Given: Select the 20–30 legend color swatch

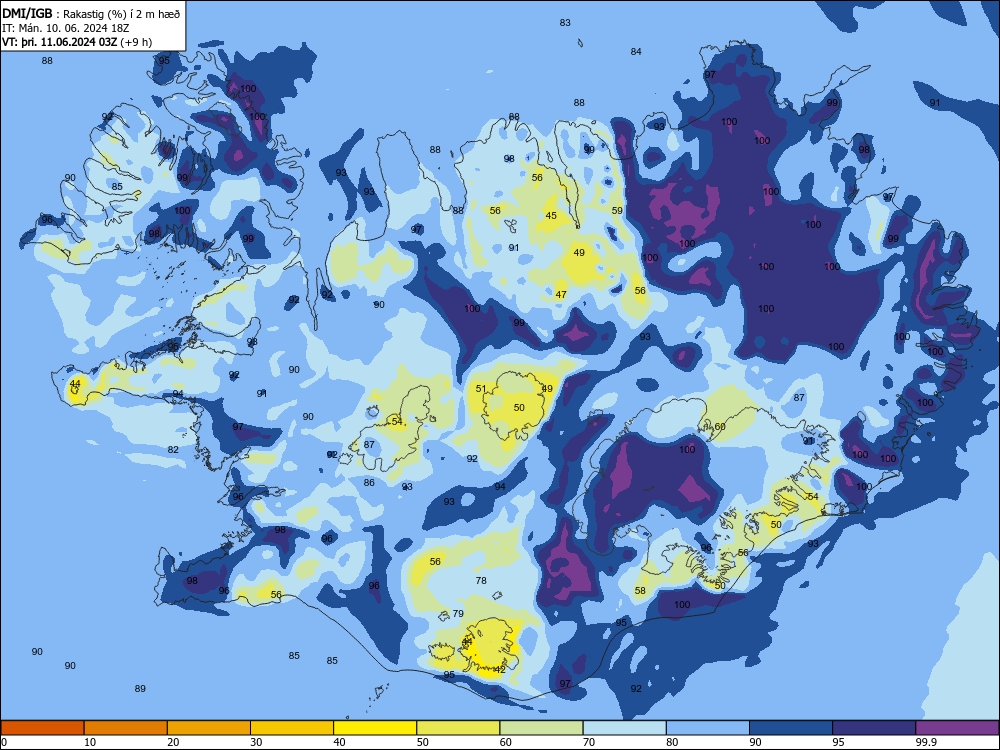Looking at the screenshot, I should pyautogui.click(x=209, y=728).
